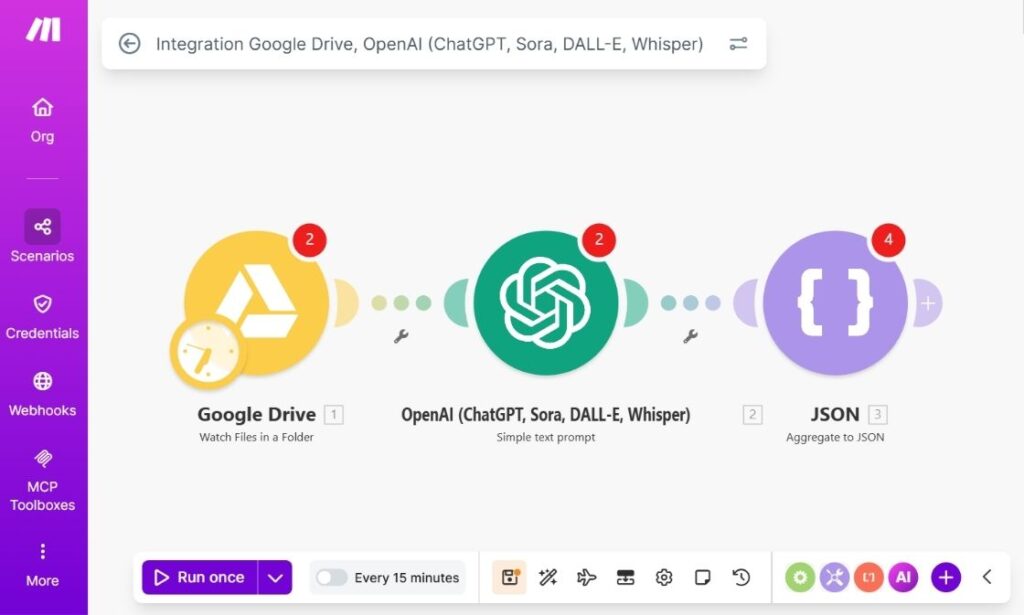
Task: Click the JSON badge showing 4
Action: pyautogui.click(x=888, y=240)
